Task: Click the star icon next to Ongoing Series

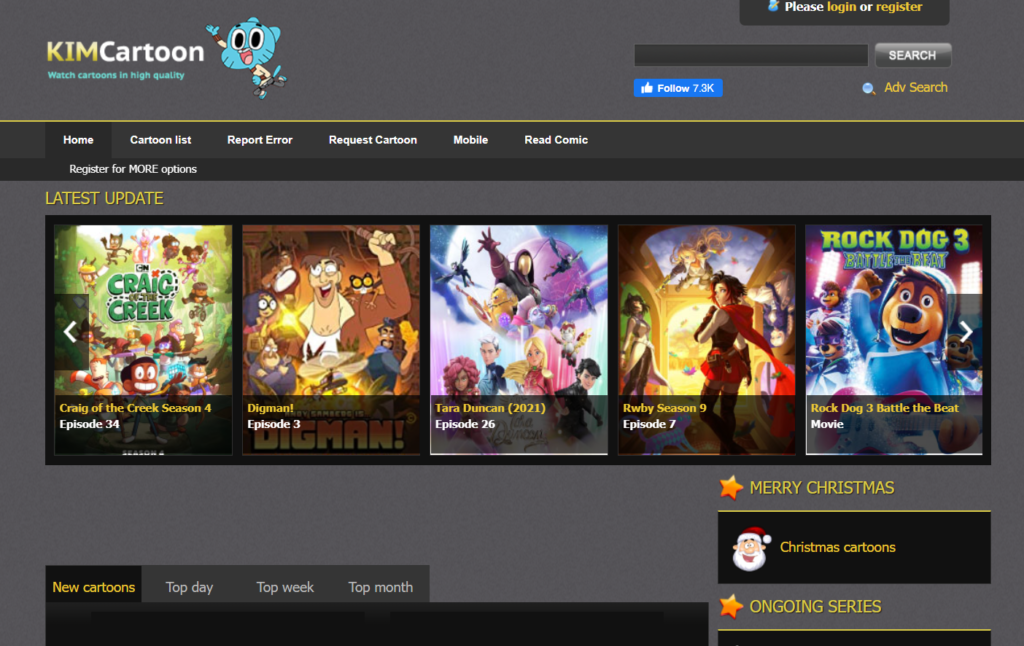Action: [731, 607]
